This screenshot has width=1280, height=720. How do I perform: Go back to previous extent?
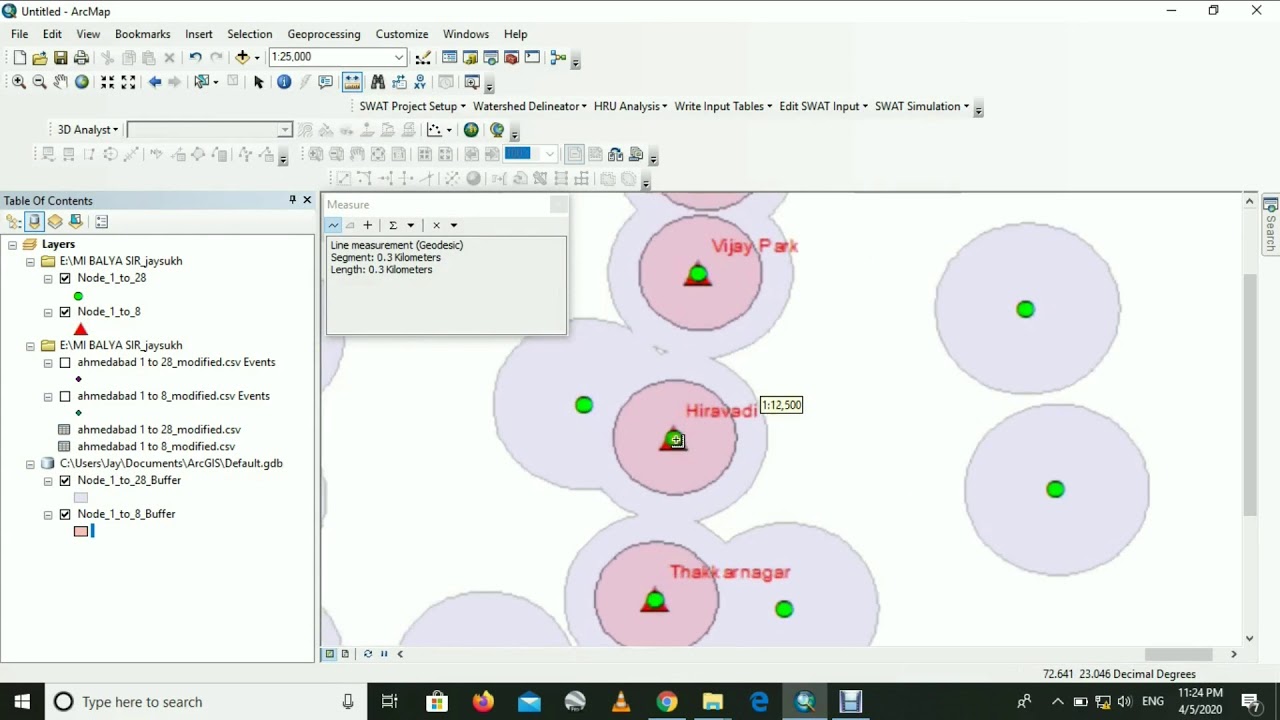point(155,82)
